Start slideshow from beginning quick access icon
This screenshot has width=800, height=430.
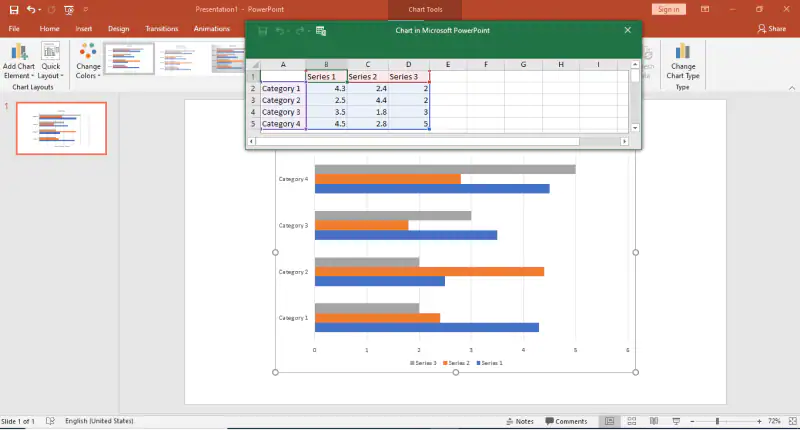pos(69,10)
